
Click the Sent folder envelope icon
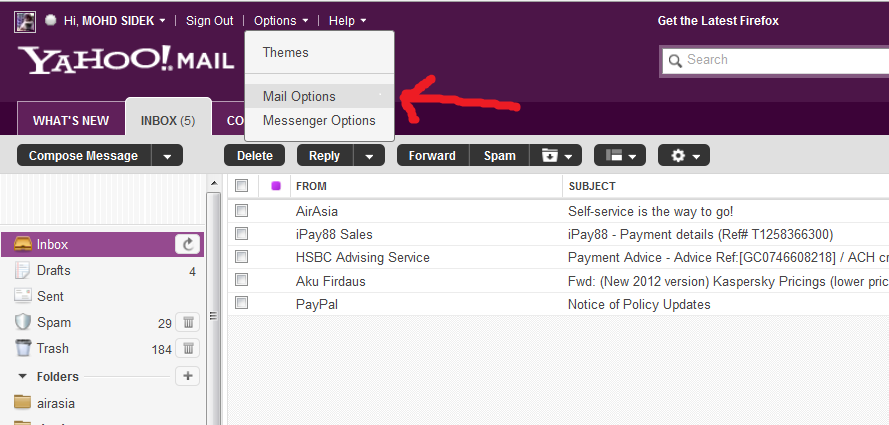coord(22,296)
